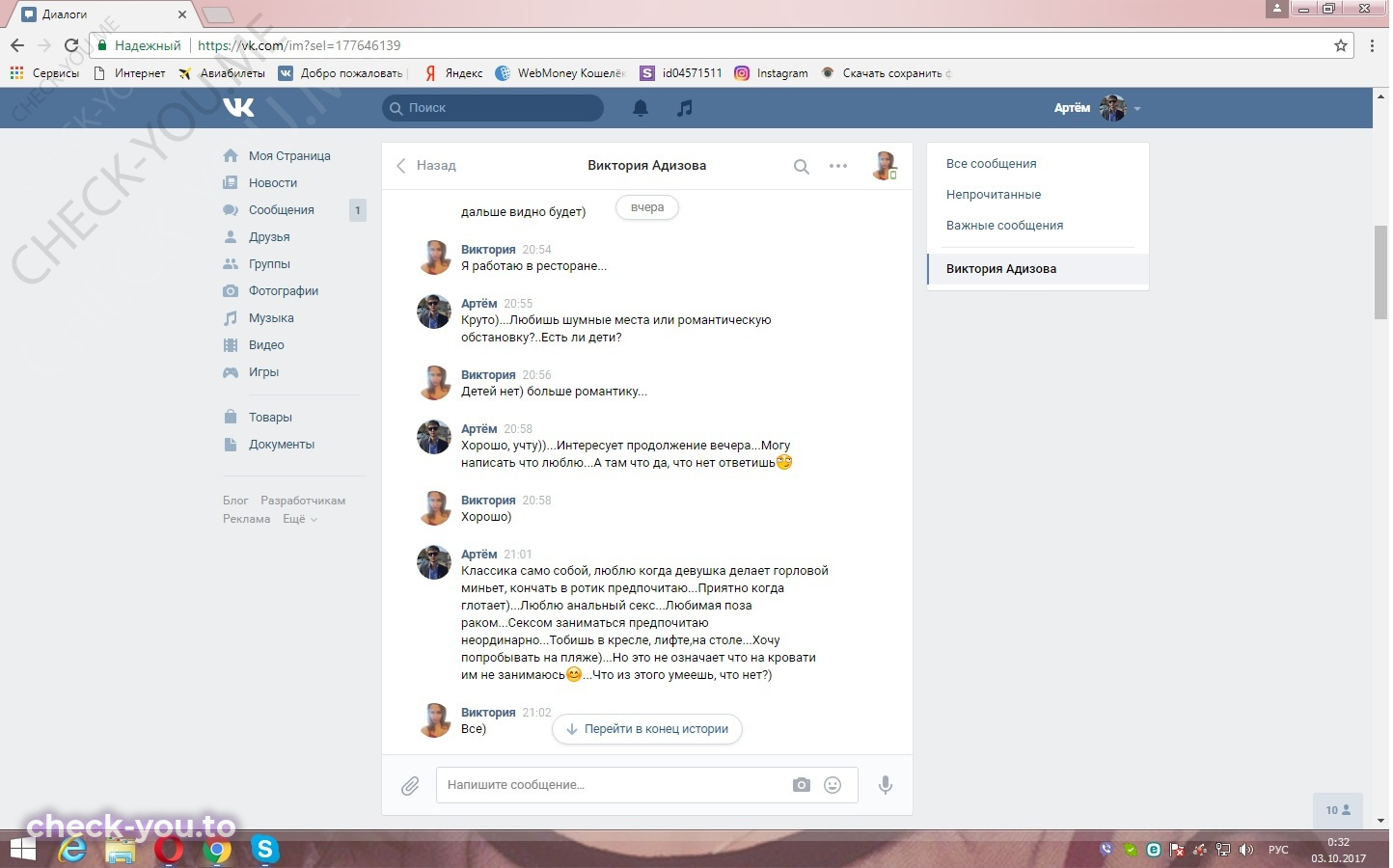Open WebMoney Кошелёк bookmark

(560, 73)
